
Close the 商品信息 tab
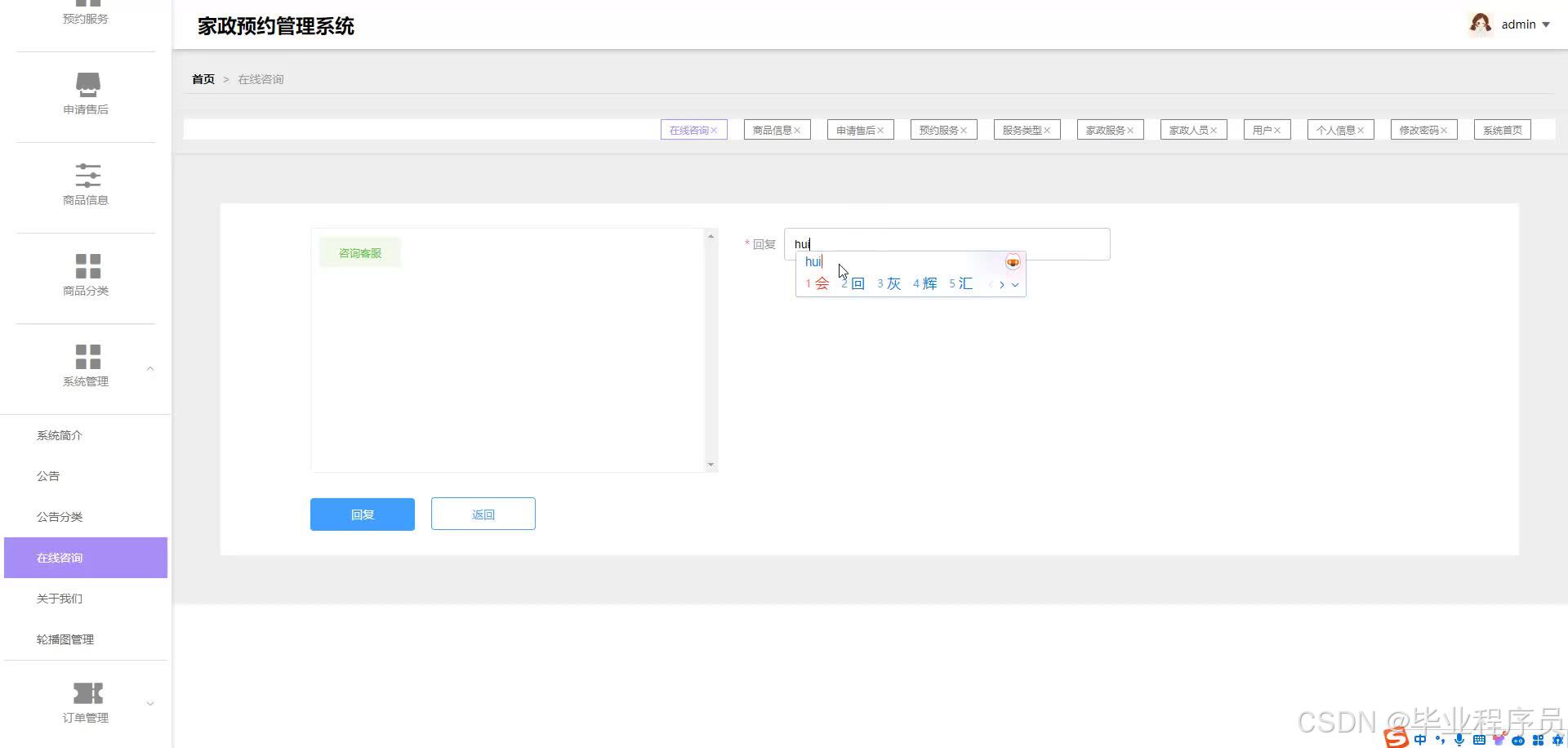click(x=797, y=130)
